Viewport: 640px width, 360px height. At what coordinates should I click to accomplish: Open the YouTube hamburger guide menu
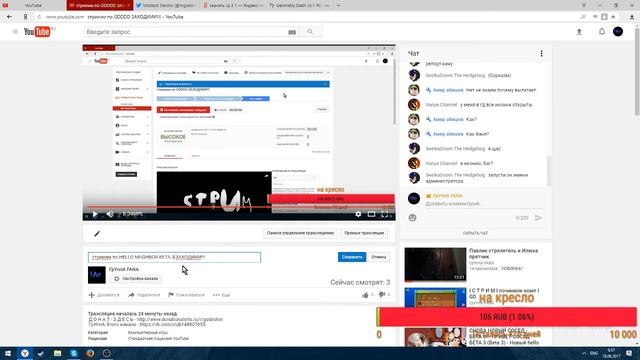[15, 32]
